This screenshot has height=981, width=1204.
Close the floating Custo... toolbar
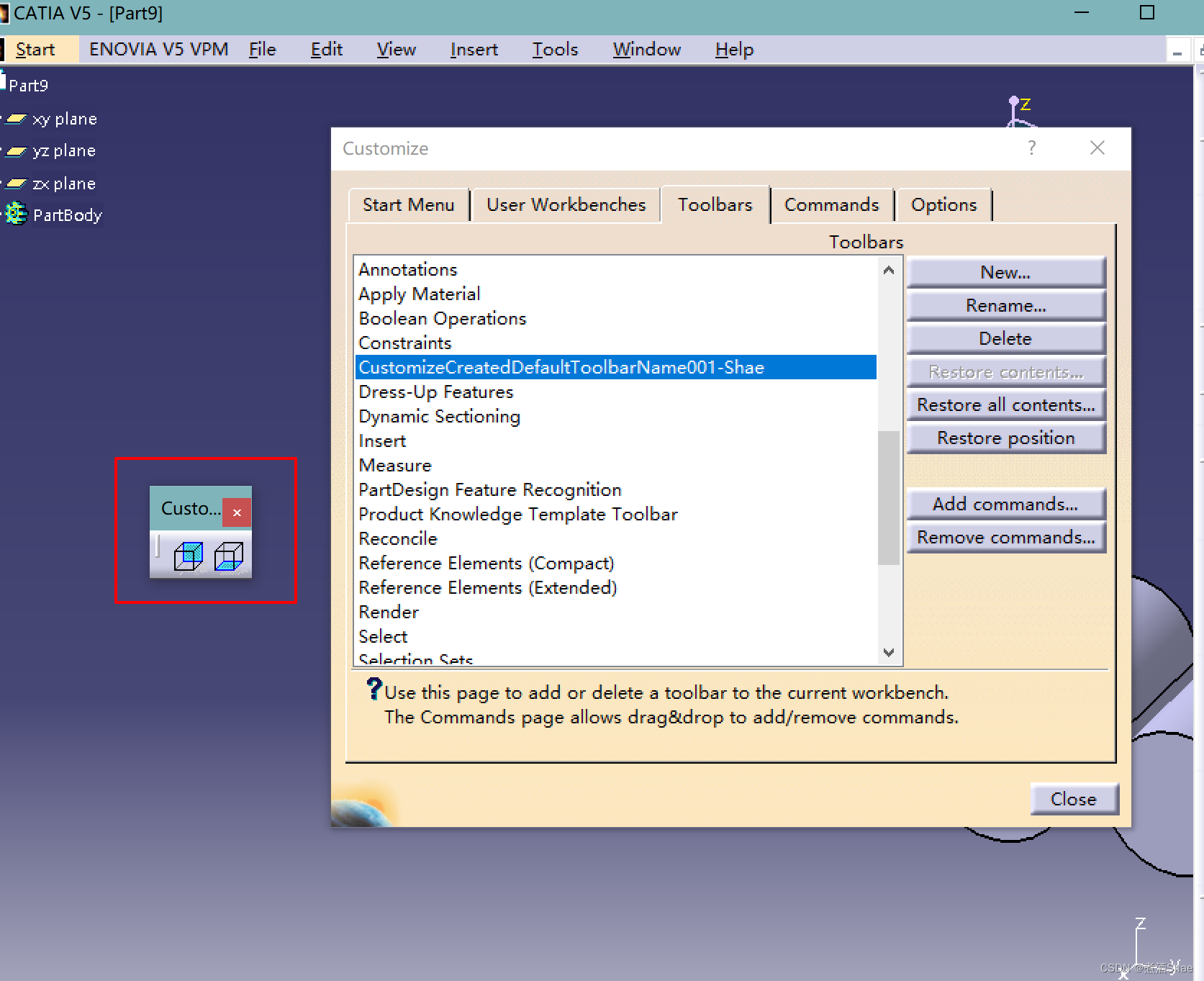pos(237,512)
